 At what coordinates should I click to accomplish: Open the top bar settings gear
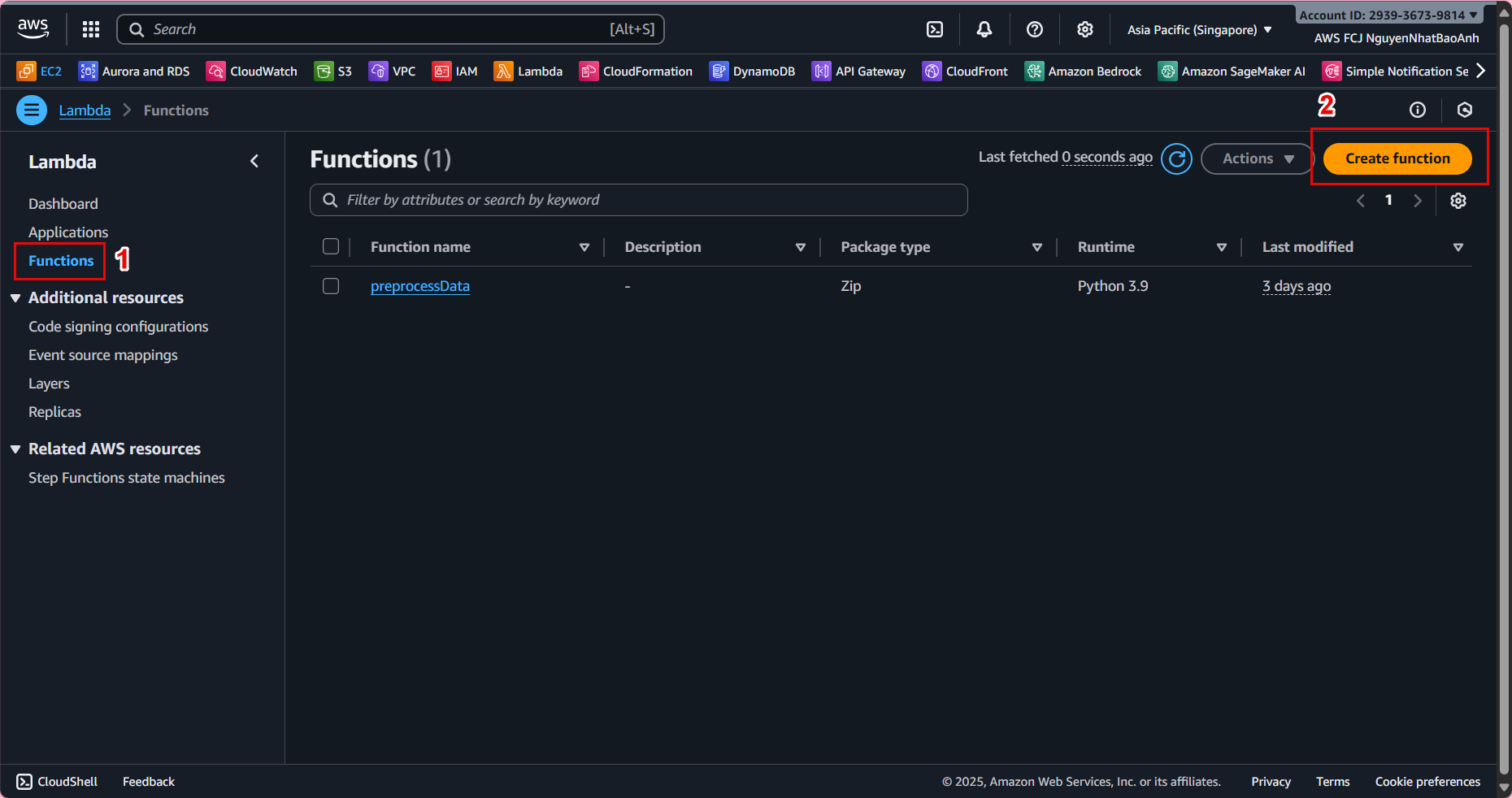1085,29
